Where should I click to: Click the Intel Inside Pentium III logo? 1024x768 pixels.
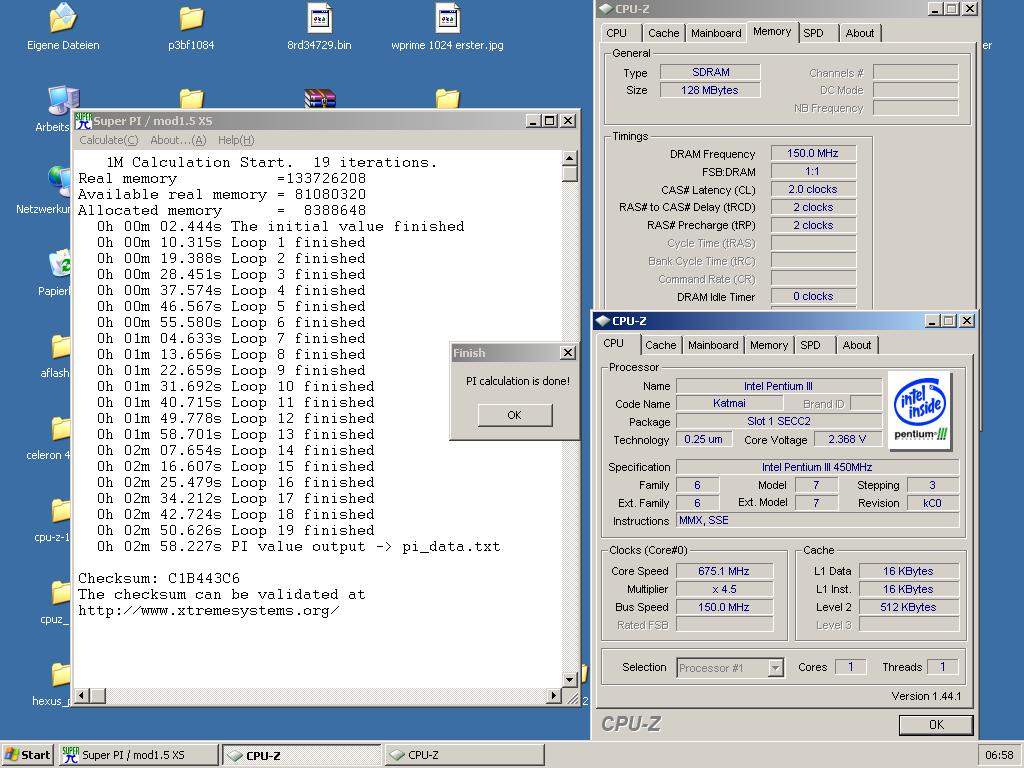coord(920,411)
